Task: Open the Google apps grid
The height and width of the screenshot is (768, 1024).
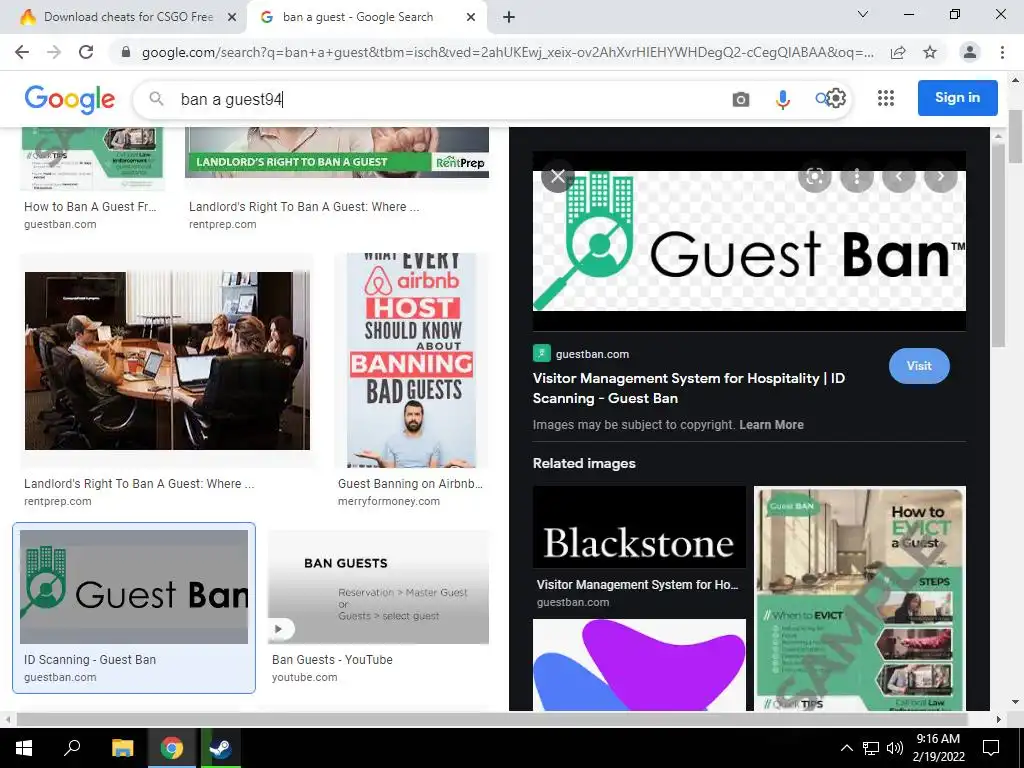Action: [x=886, y=98]
